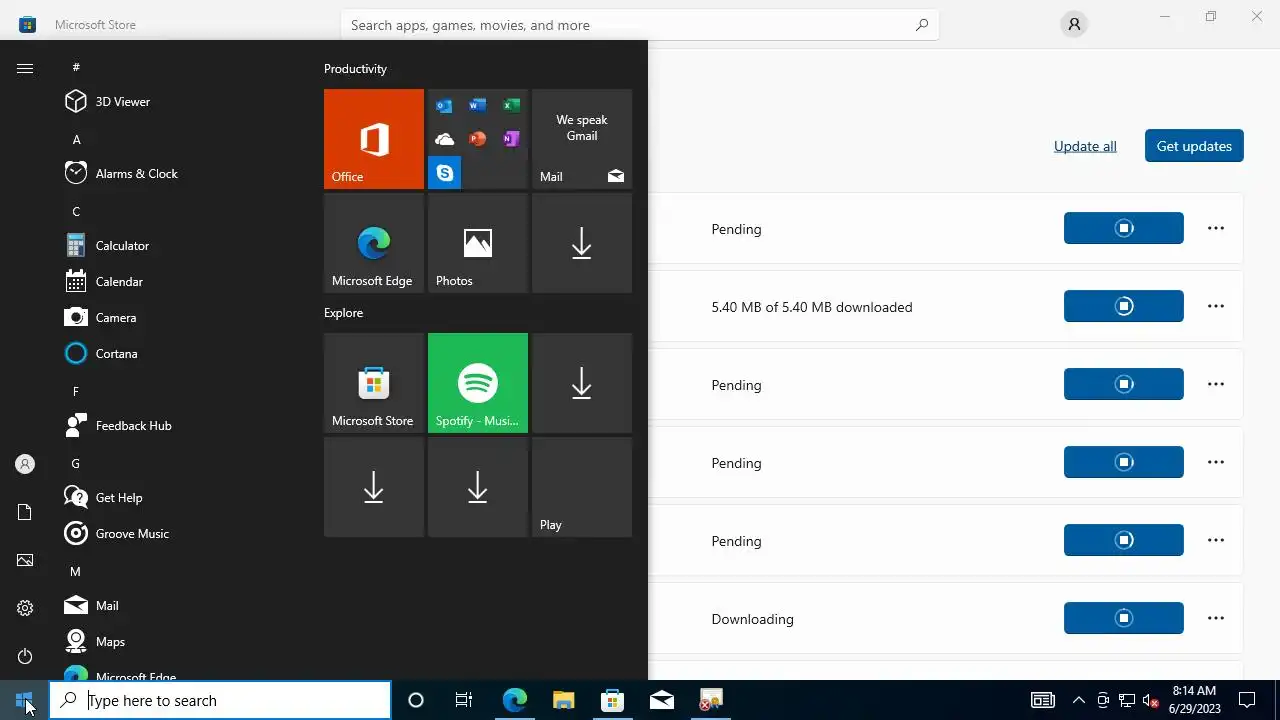This screenshot has width=1280, height=720.
Task: Focus the taskbar Type here to search box
Action: click(220, 700)
